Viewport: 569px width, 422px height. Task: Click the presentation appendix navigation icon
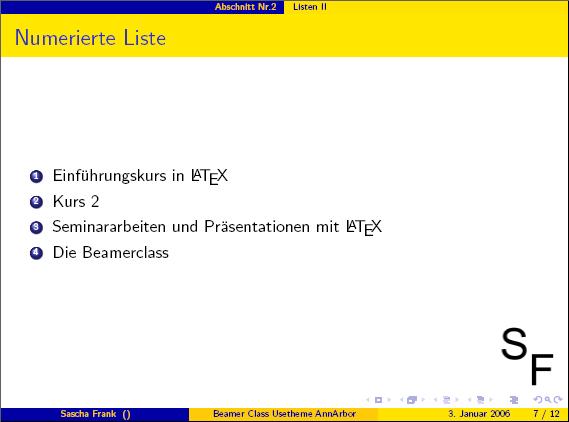514,400
